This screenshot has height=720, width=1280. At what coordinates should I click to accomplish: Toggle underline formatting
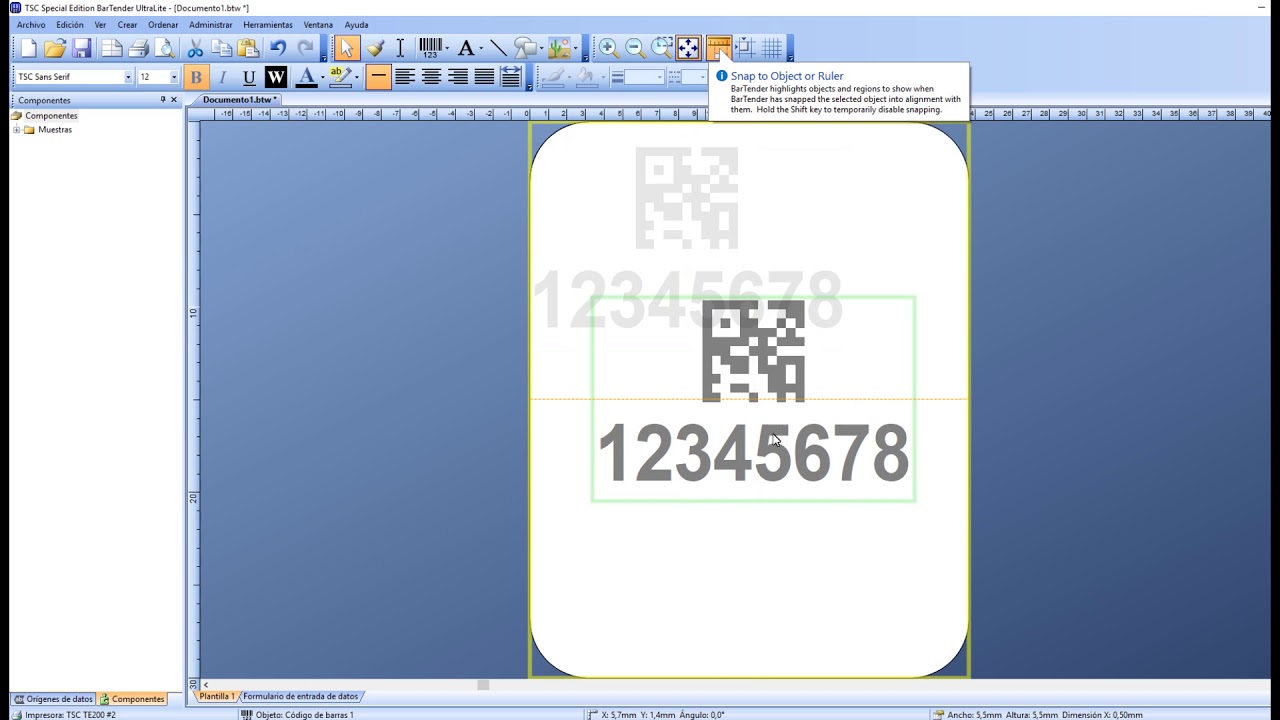[249, 77]
